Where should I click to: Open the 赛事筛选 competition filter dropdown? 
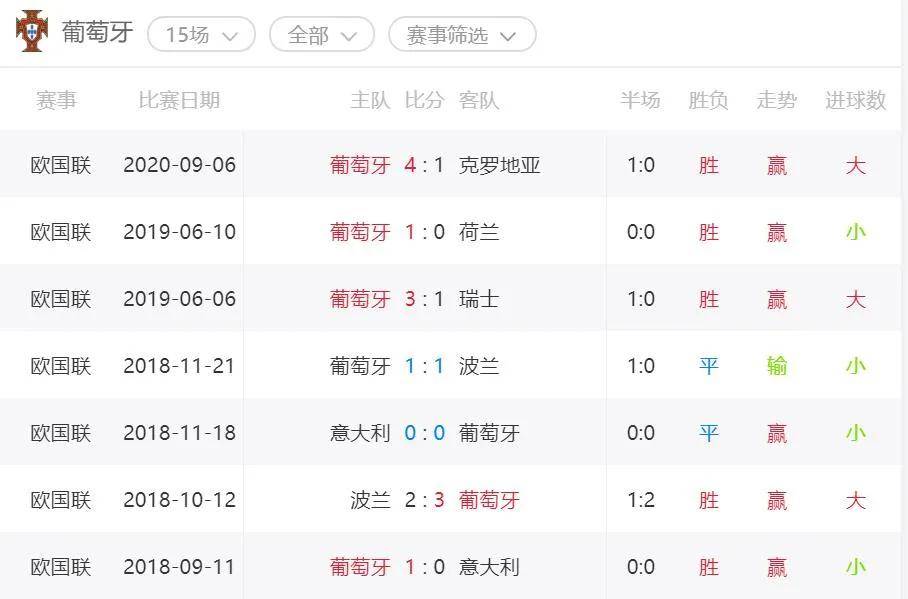(x=462, y=34)
